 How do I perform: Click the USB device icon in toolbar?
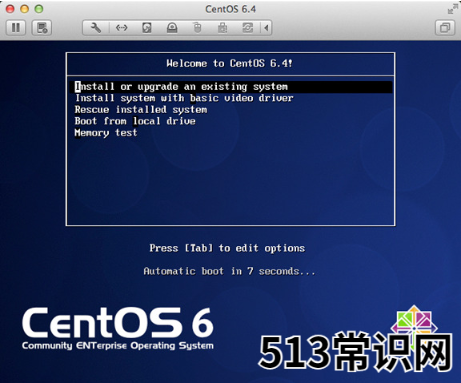(222, 28)
